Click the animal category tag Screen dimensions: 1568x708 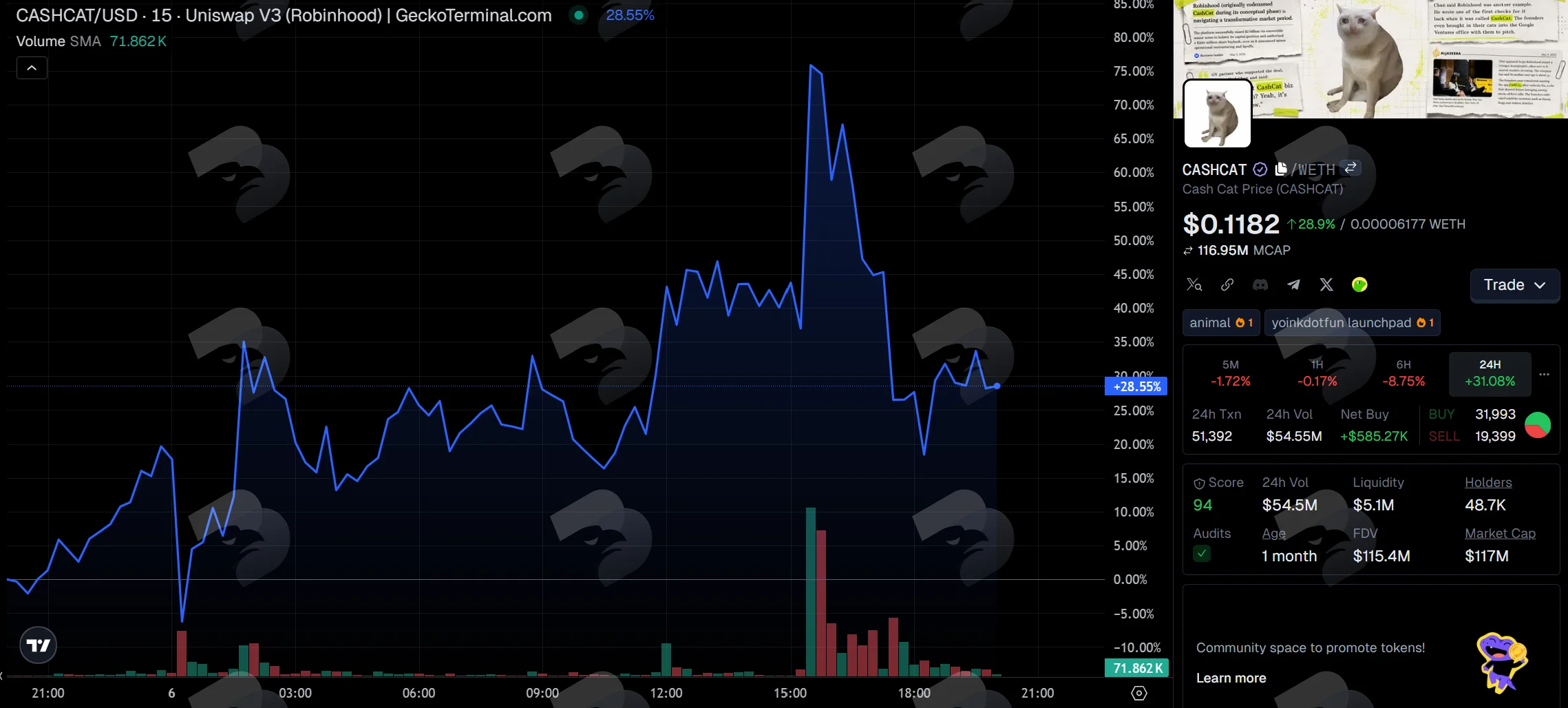(x=1221, y=322)
